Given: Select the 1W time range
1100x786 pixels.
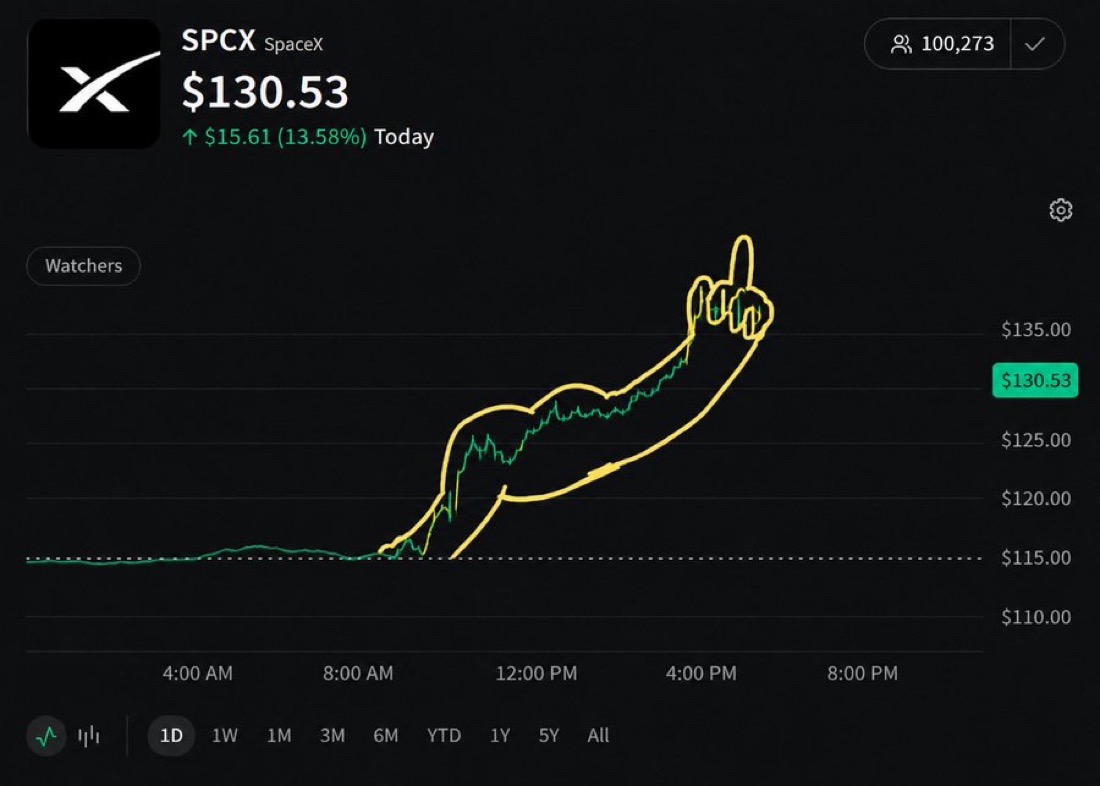Looking at the screenshot, I should pyautogui.click(x=224, y=735).
